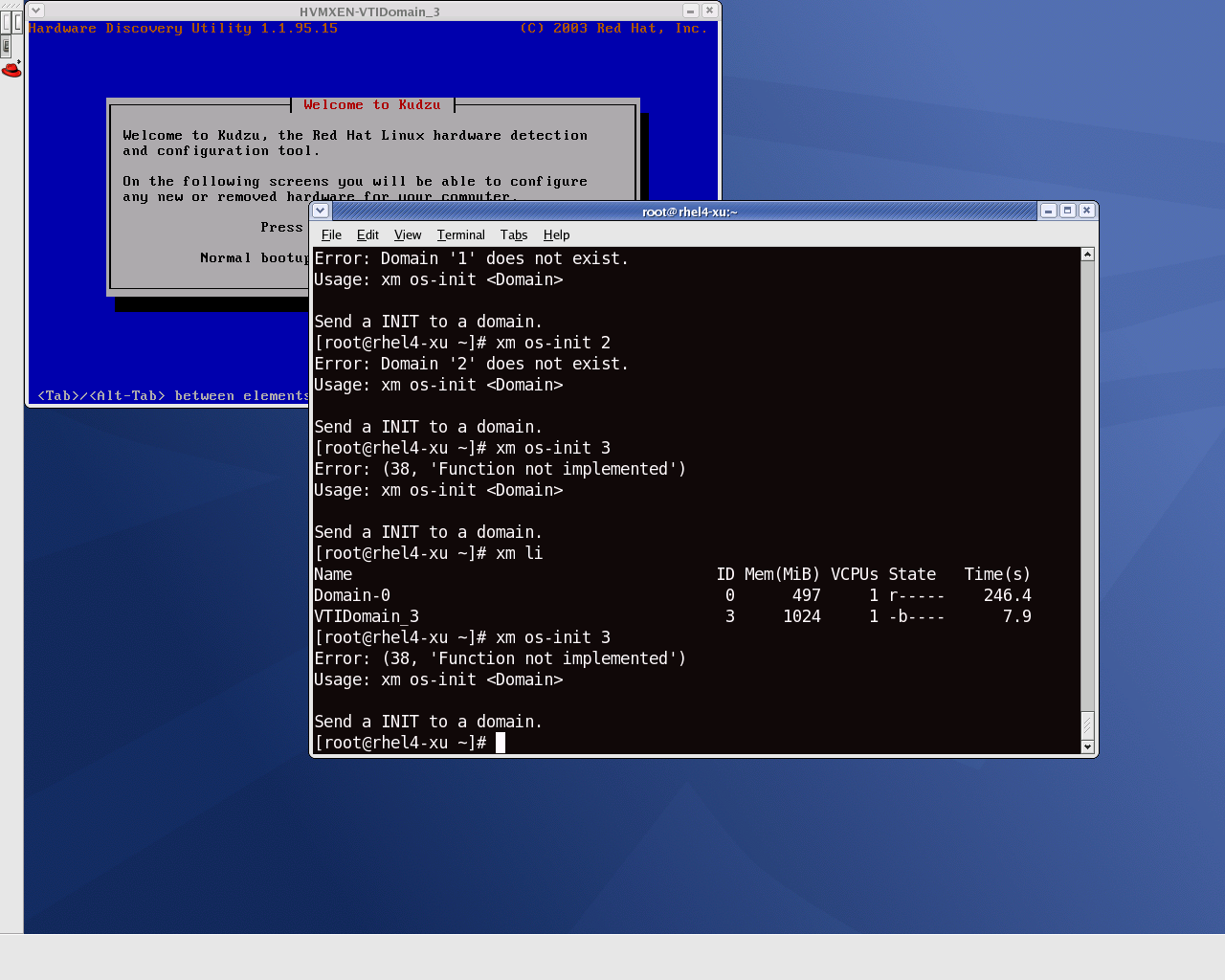Open the Edit menu in terminal
Image resolution: width=1225 pixels, height=980 pixels.
click(x=367, y=234)
